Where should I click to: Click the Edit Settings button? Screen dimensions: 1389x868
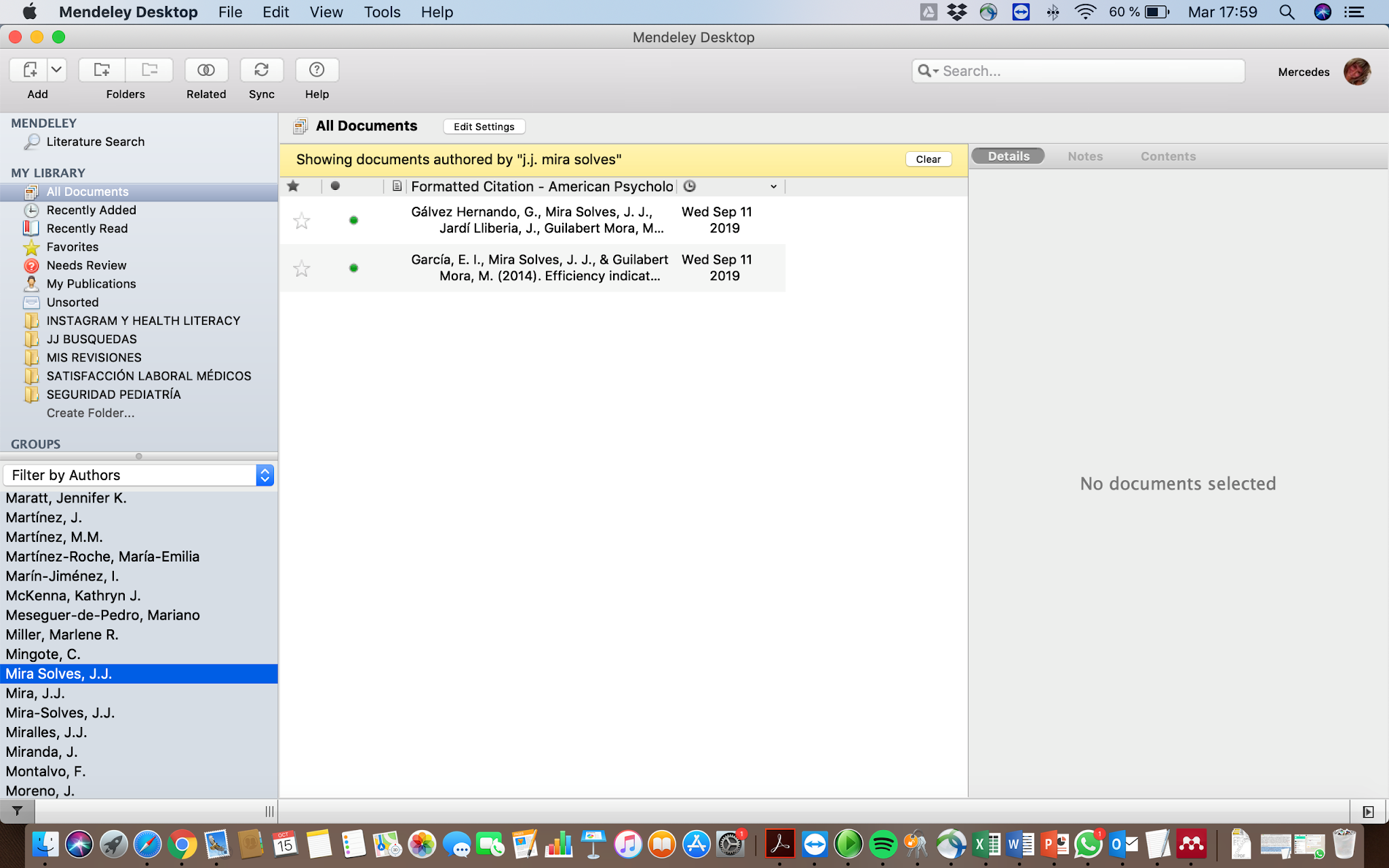pyautogui.click(x=484, y=127)
